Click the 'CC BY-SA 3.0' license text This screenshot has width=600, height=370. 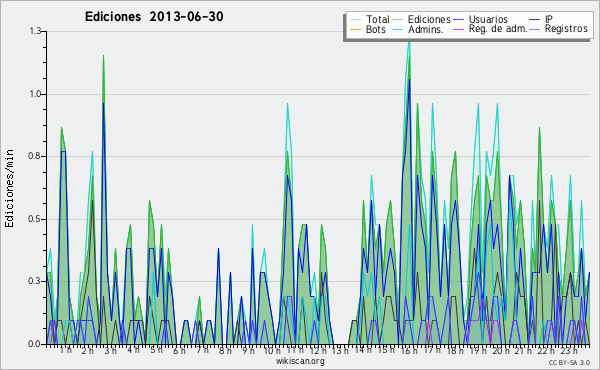click(569, 362)
